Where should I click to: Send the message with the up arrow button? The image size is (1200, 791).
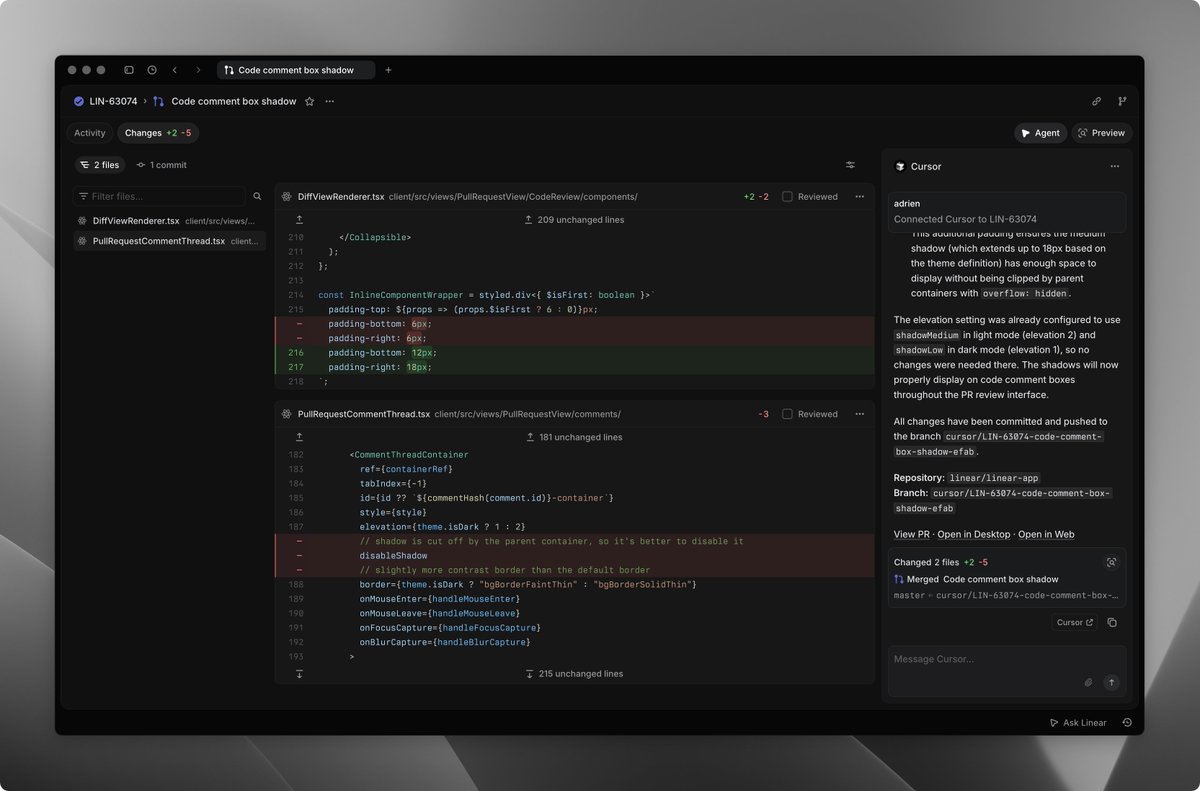point(1111,682)
